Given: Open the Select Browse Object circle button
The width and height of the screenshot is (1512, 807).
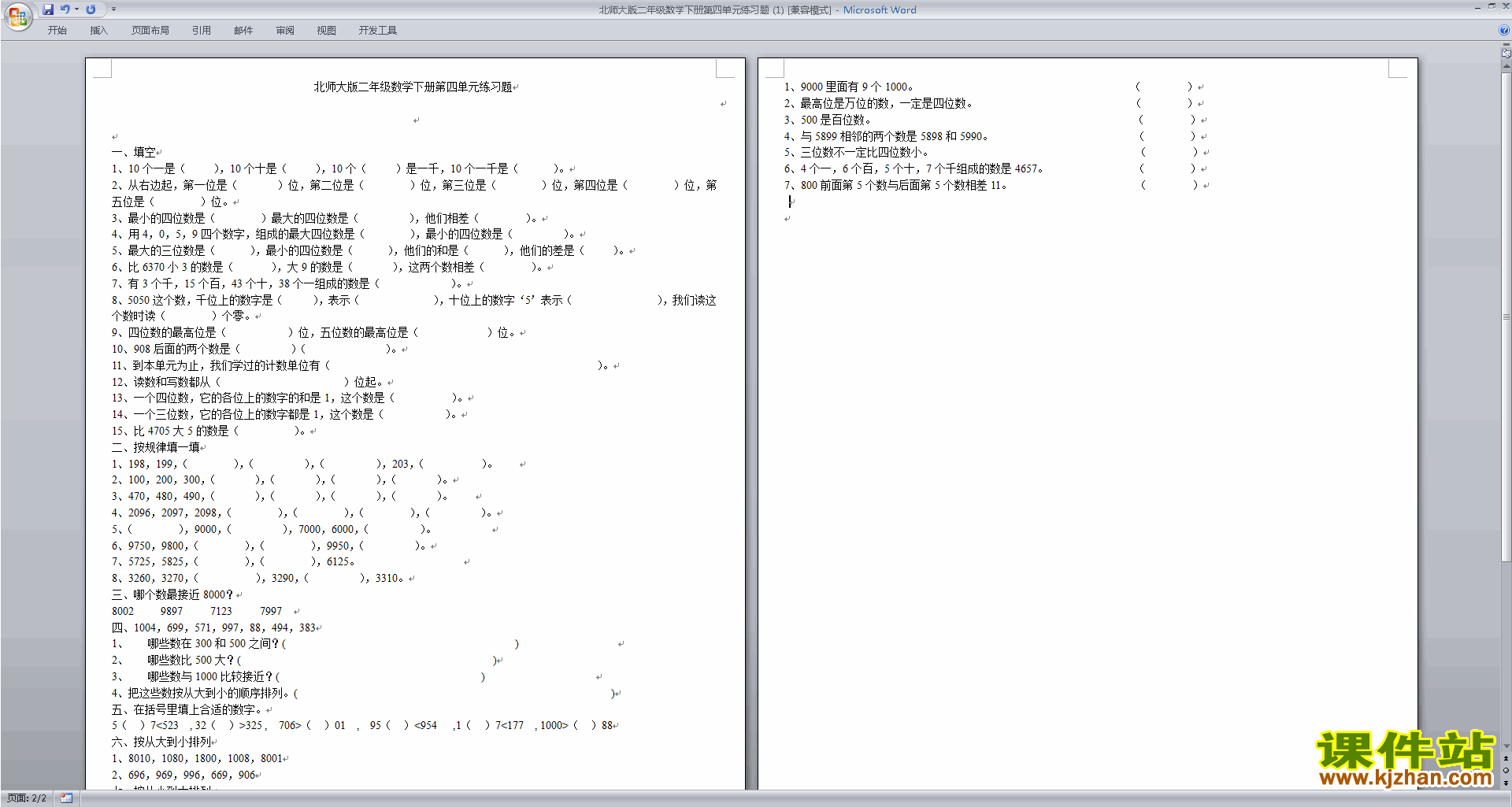Looking at the screenshot, I should coord(1506,771).
